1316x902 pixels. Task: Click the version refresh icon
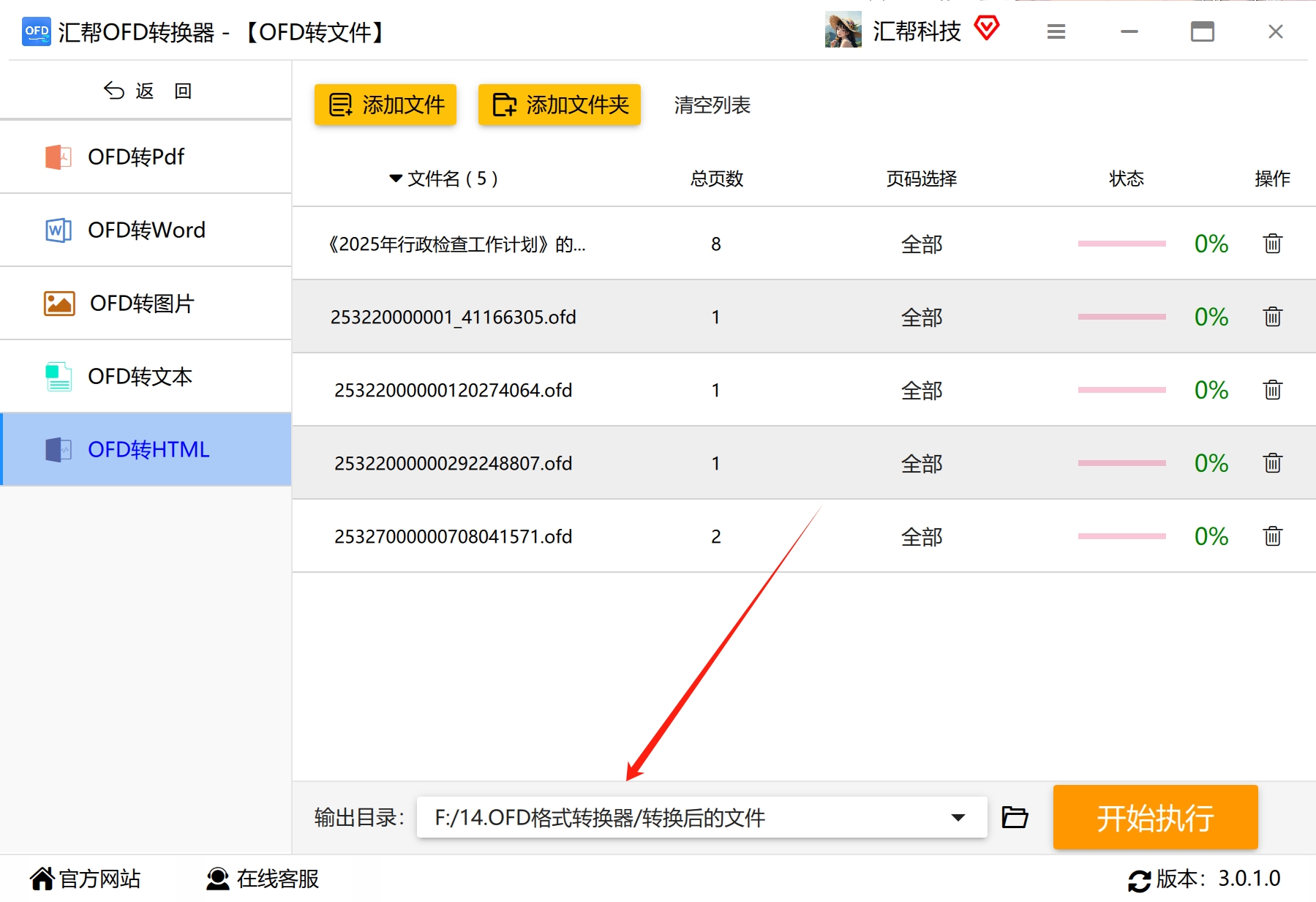click(1139, 880)
